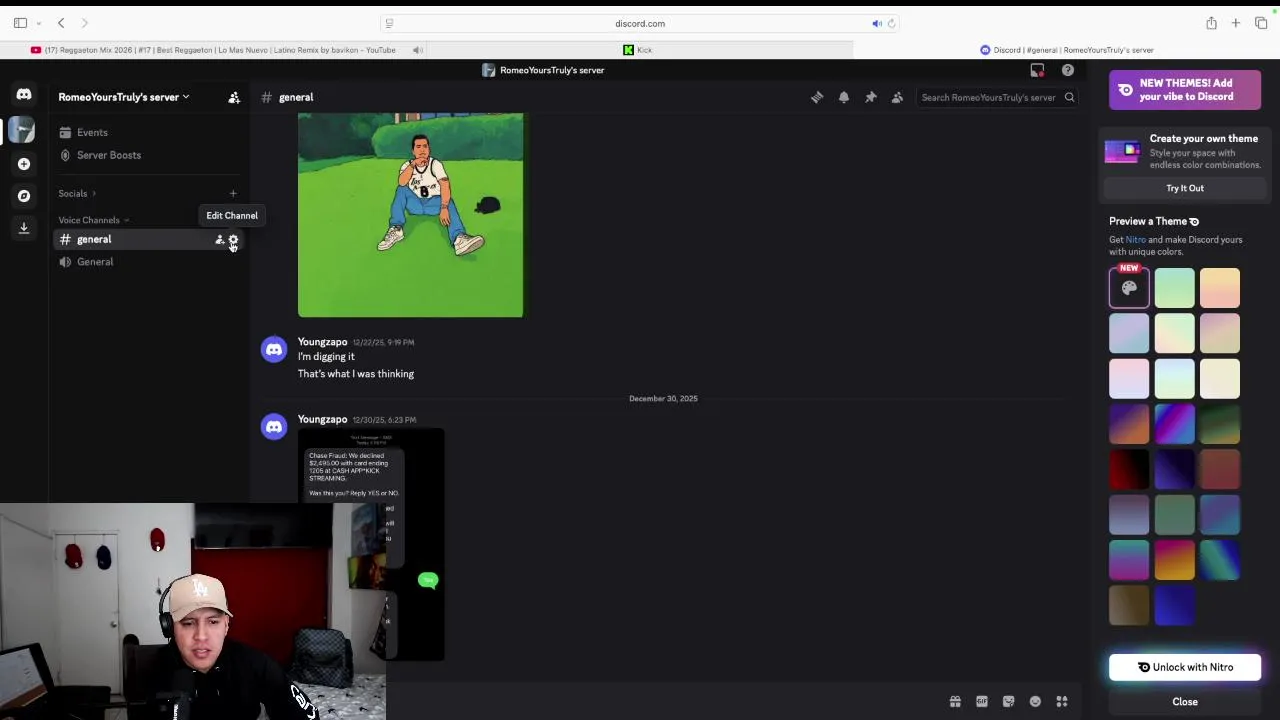Click the Edit Channel gear icon on general
Screen dimensions: 1280x720
[233, 240]
